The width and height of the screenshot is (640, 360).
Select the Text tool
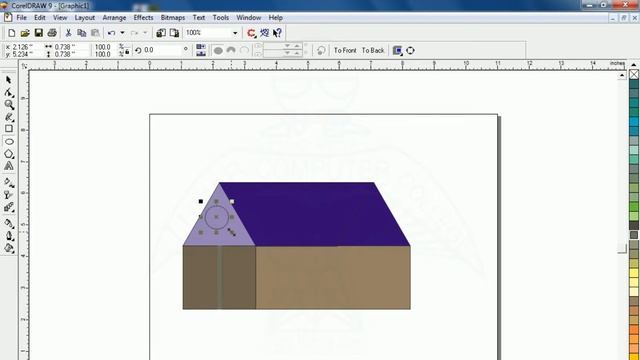click(9, 166)
